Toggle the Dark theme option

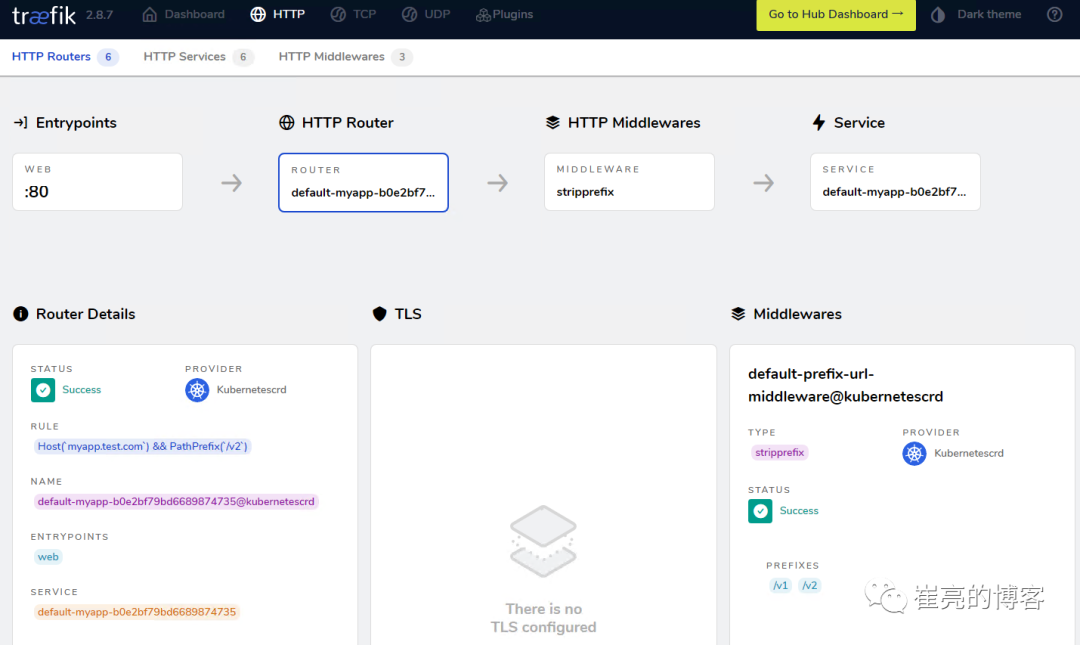point(975,14)
